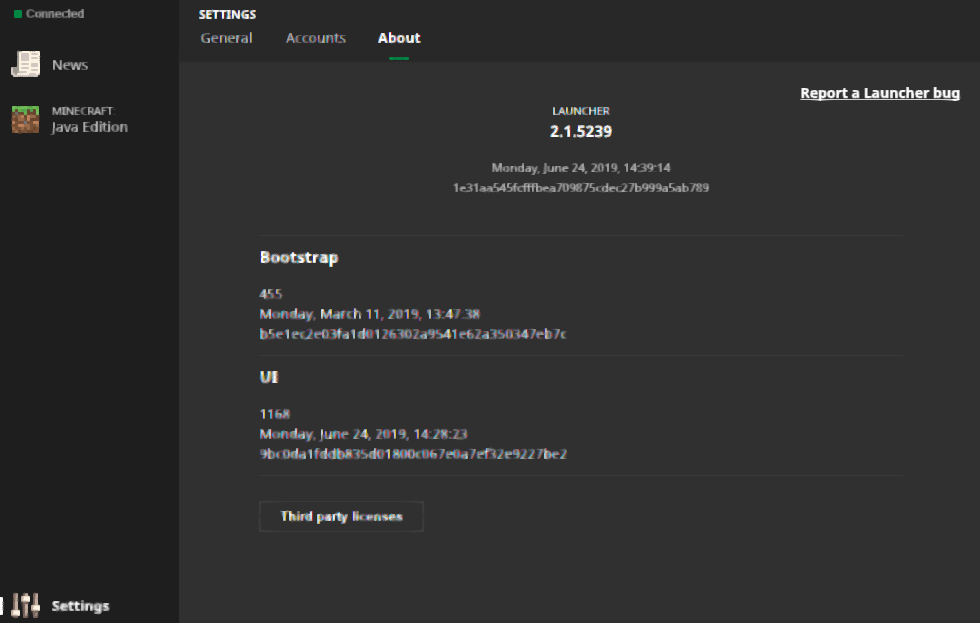Click the UI build number 1168
Screen dimensions: 980x623
[275, 414]
